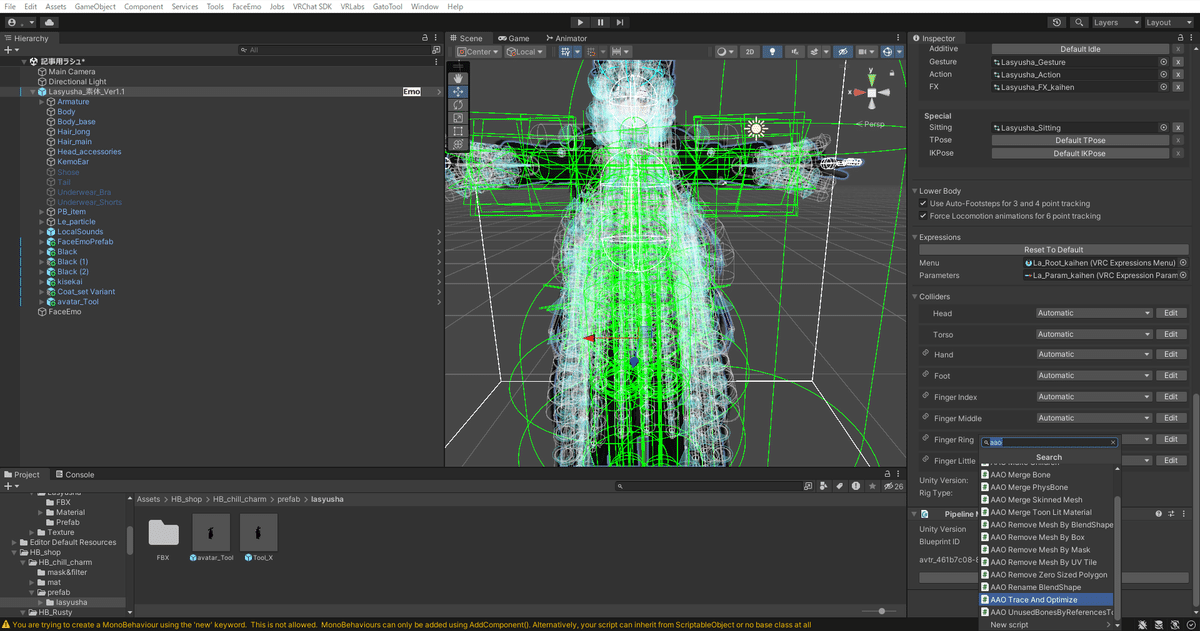Toggle the Inspector lock icon
Image resolution: width=1200 pixels, height=631 pixels.
pyautogui.click(x=1178, y=38)
